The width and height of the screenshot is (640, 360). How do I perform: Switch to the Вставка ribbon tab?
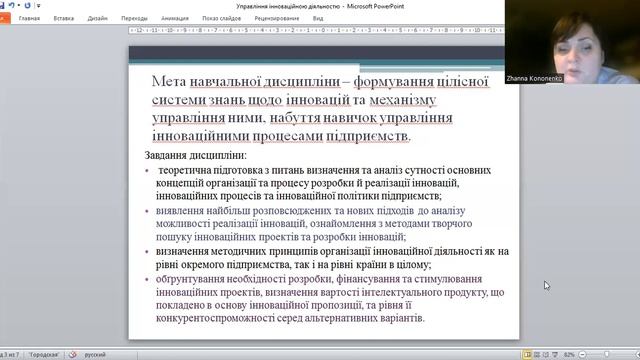click(64, 18)
